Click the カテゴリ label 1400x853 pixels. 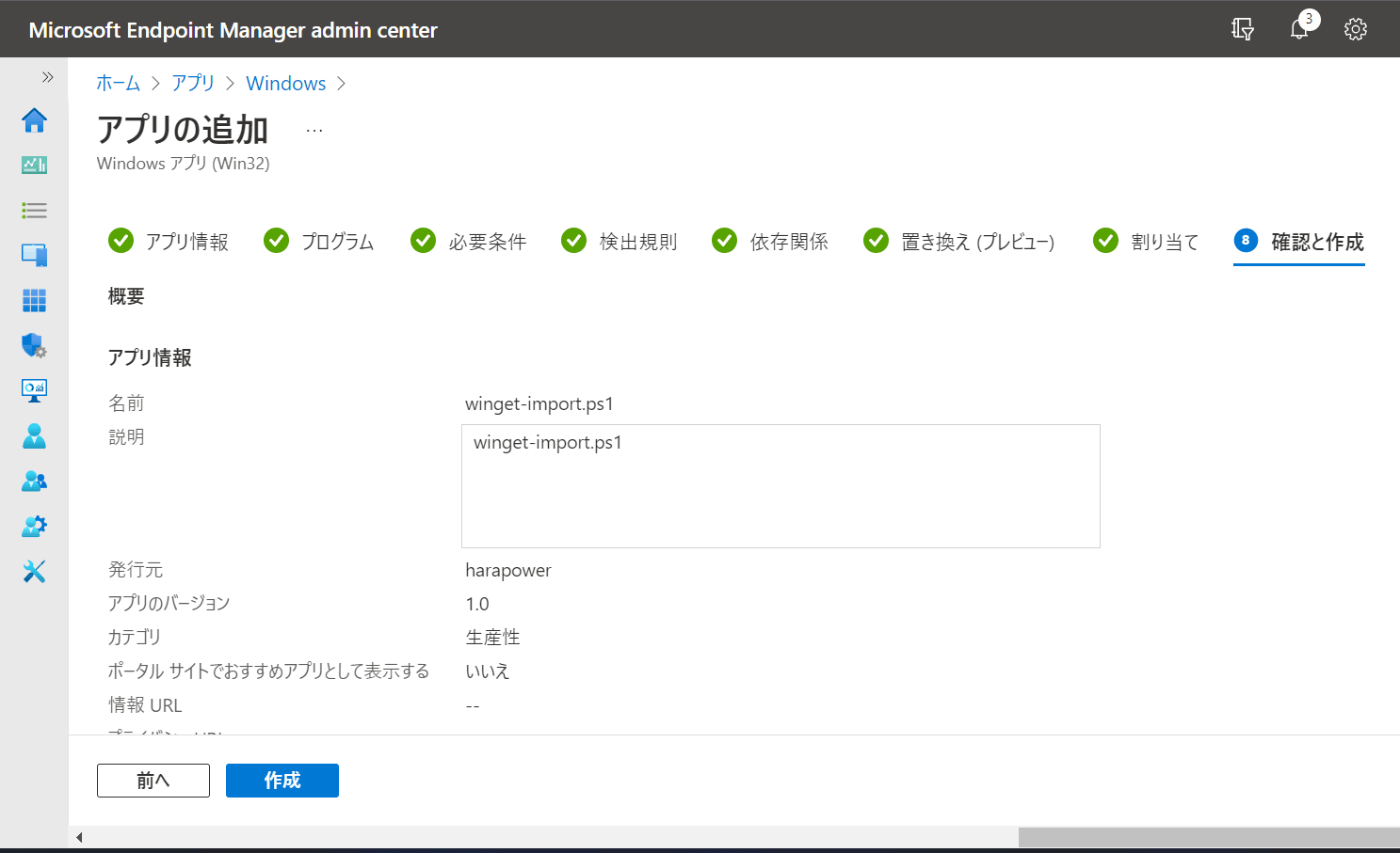[134, 637]
